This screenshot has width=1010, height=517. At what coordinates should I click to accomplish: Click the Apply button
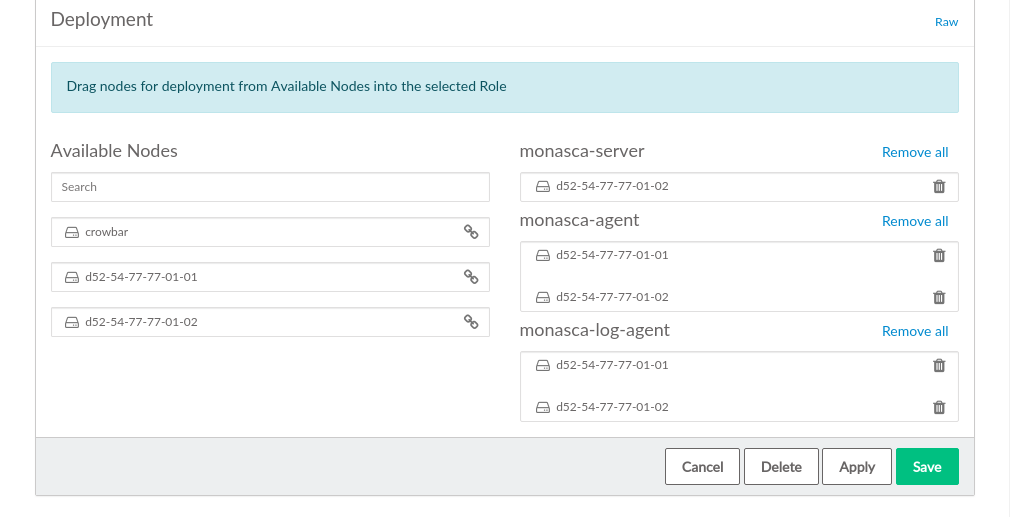[x=857, y=467]
